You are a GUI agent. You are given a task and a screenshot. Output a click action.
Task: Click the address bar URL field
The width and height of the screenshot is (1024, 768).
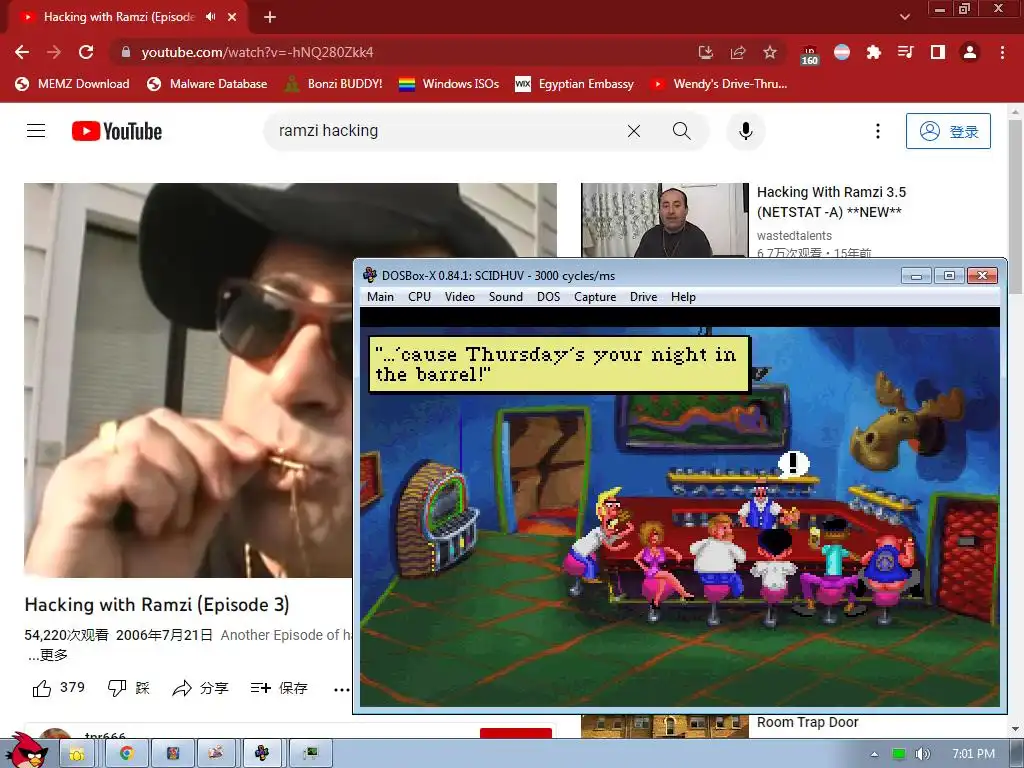coord(405,52)
